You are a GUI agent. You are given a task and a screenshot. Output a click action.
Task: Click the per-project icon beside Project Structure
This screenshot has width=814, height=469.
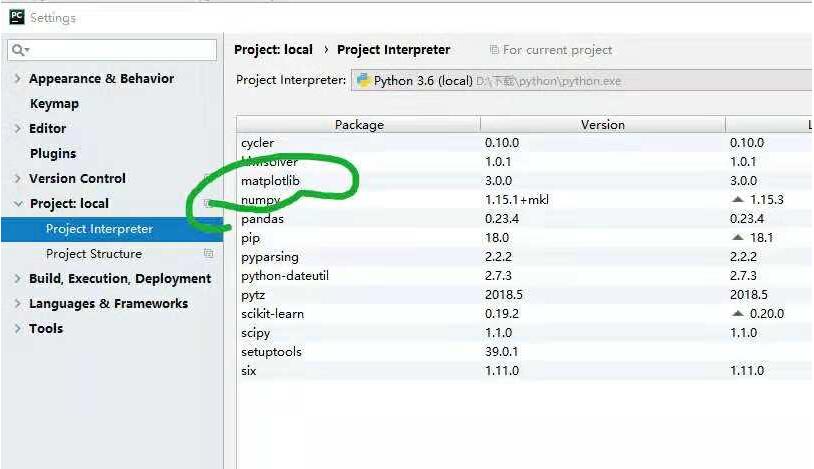[209, 254]
